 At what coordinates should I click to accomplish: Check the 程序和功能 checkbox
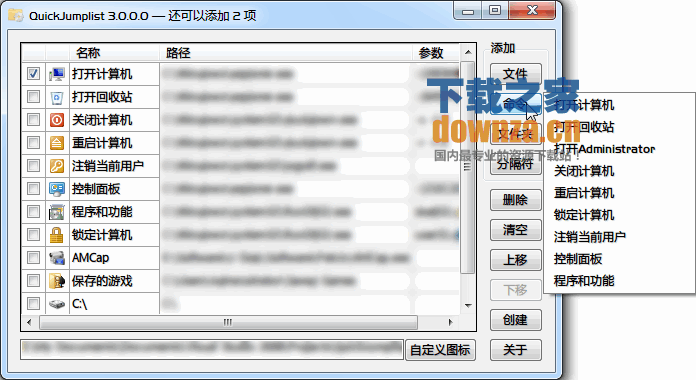pos(33,211)
